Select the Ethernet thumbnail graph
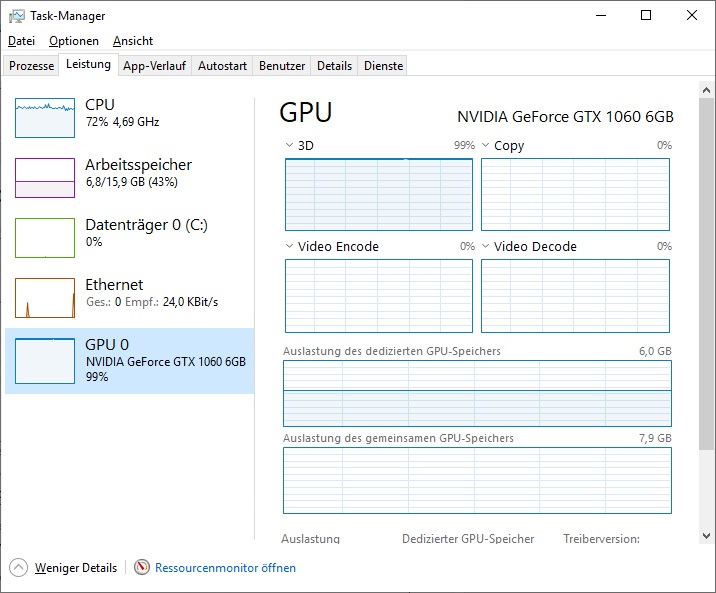Screen dimensions: 716x593 [45, 298]
